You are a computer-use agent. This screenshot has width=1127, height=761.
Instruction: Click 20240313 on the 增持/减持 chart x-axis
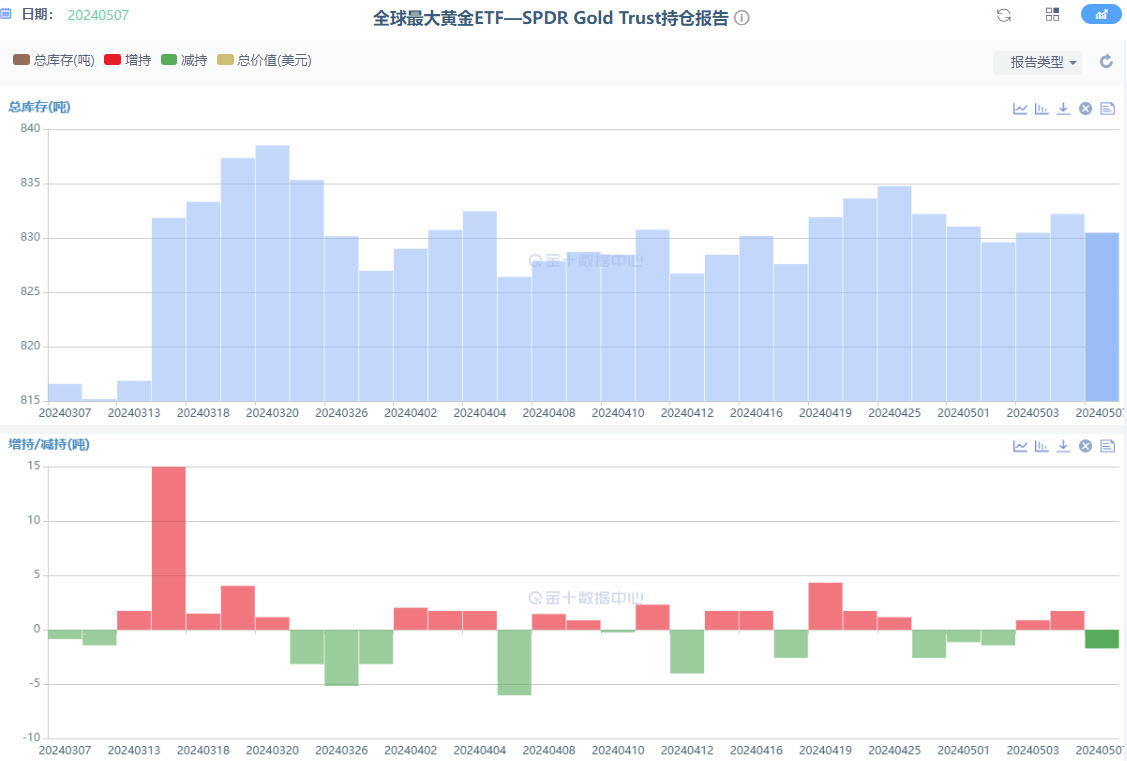134,751
